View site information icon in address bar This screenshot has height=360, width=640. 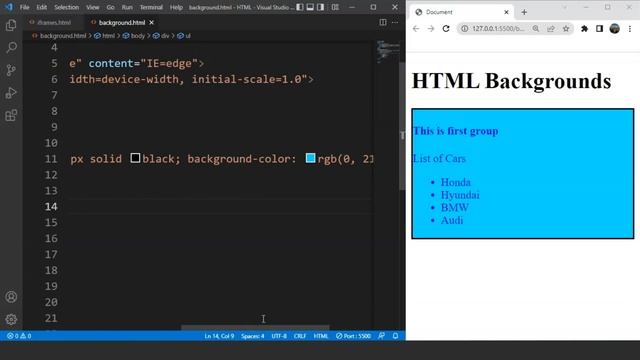pyautogui.click(x=464, y=29)
